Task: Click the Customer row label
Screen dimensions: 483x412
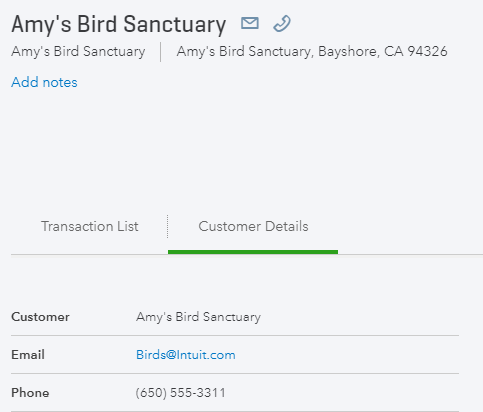Action: coord(40,317)
